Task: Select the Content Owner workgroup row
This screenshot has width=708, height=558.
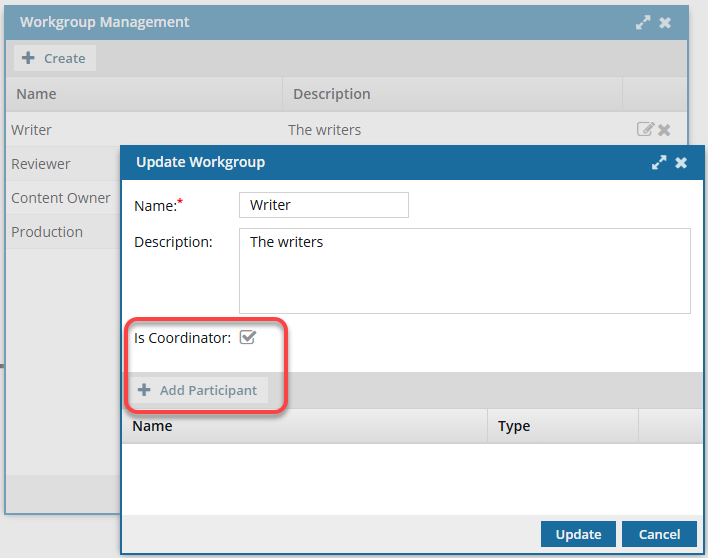Action: (60, 198)
